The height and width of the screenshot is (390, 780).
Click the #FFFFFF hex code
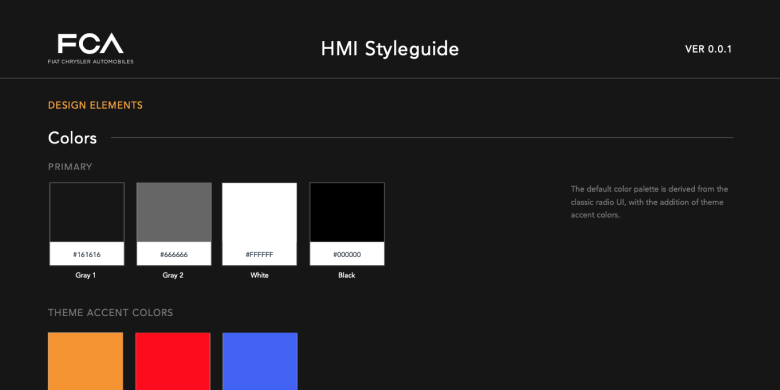tap(259, 255)
